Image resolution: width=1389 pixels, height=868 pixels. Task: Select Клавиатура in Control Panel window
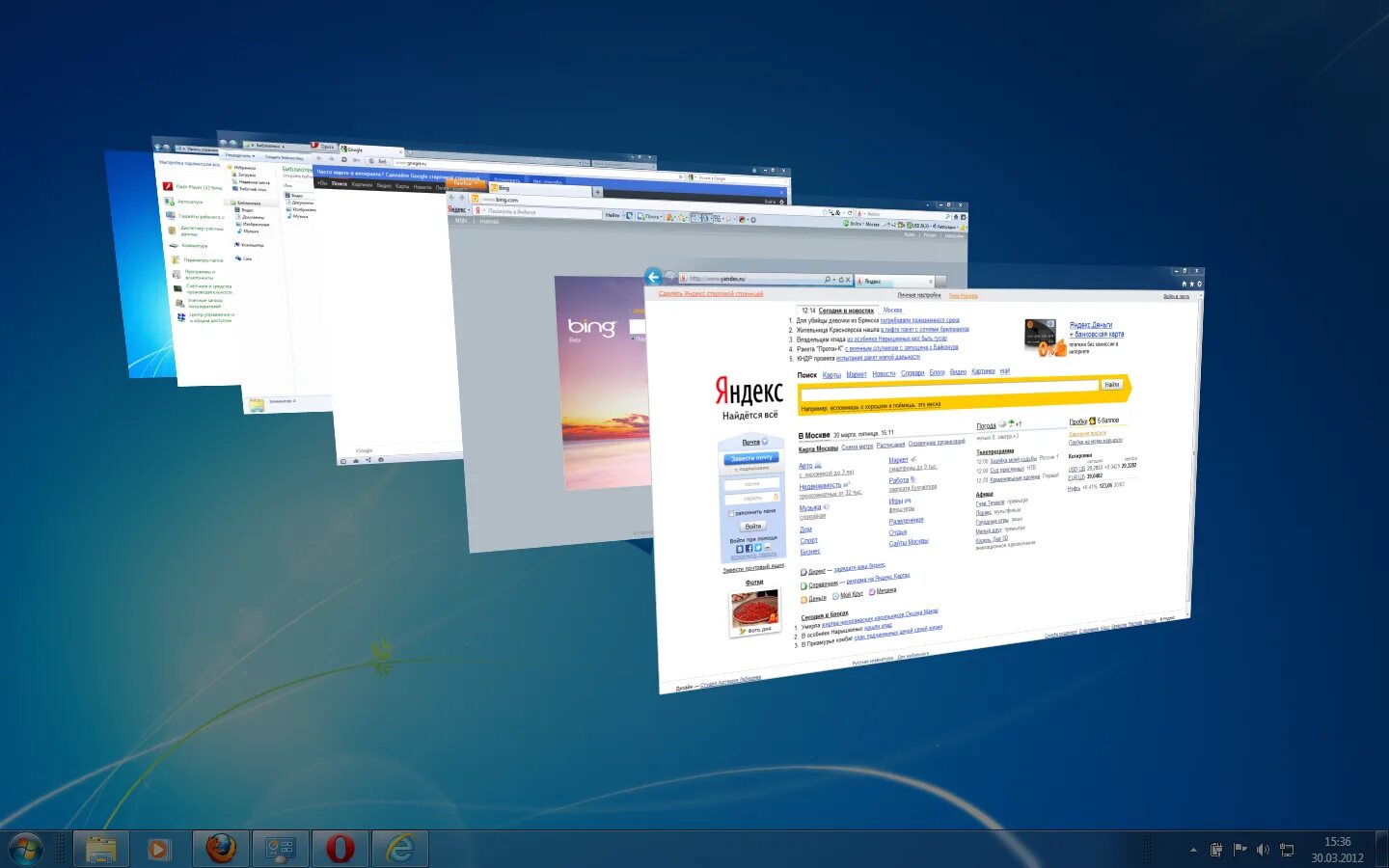tap(187, 246)
